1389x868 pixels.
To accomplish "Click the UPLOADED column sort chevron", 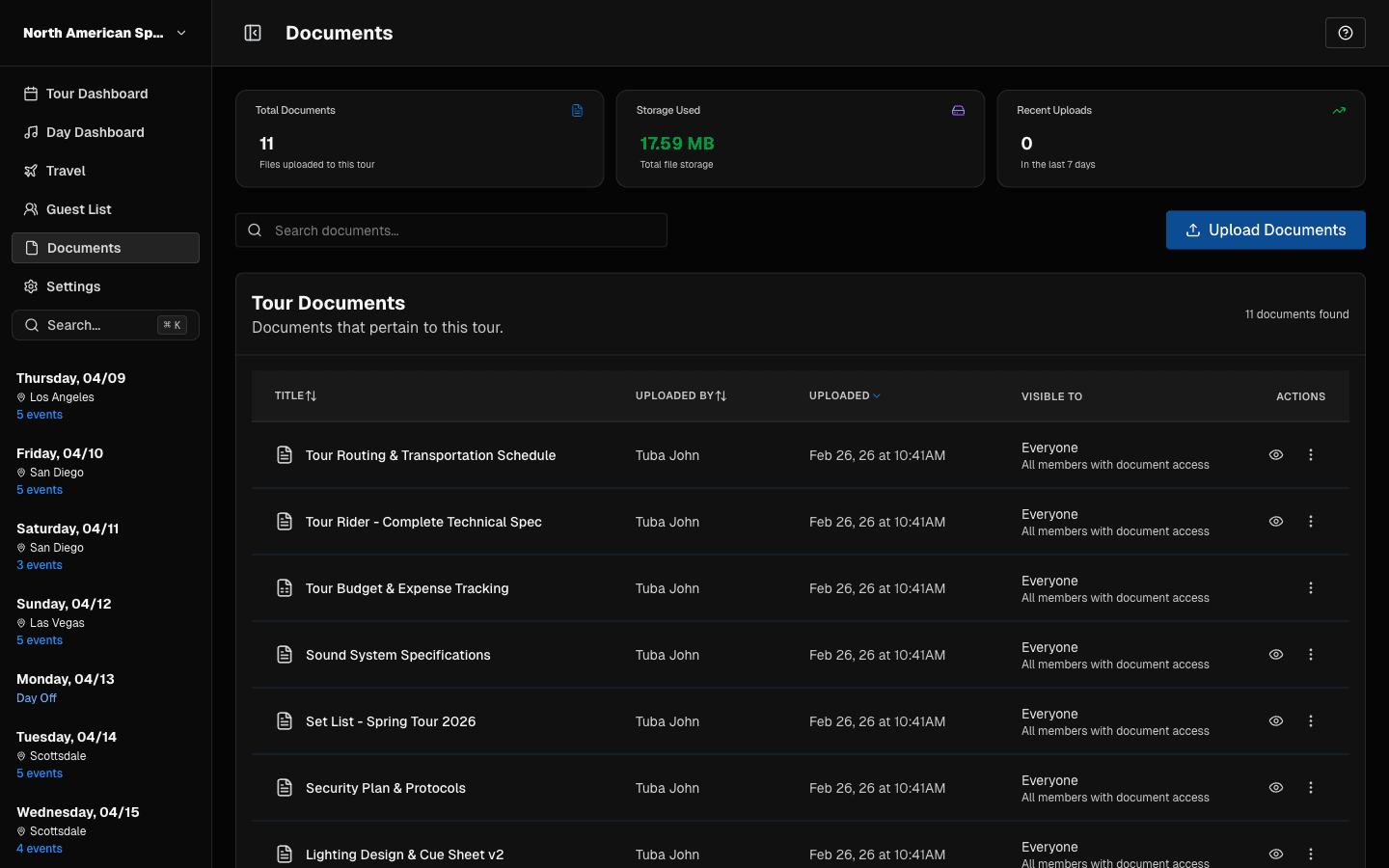I will click(x=876, y=395).
